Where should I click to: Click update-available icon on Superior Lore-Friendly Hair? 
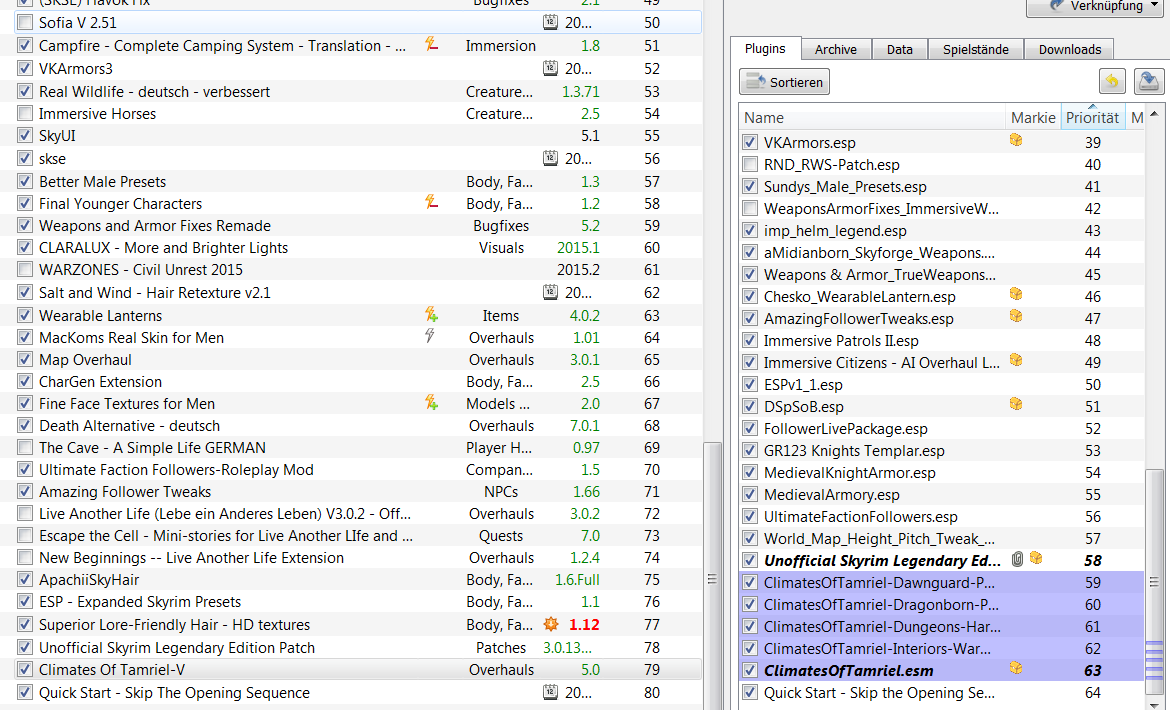coord(550,624)
